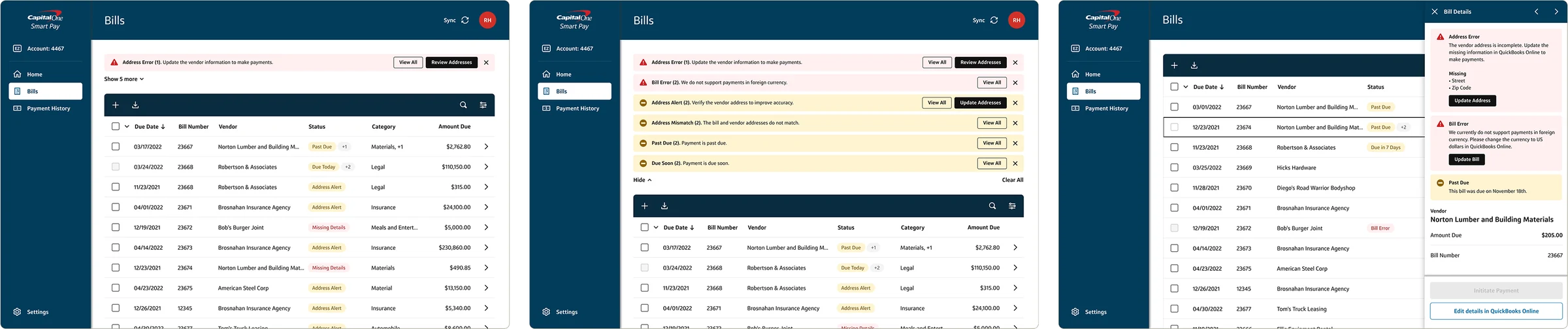Click Review Addresses on left screen

point(451,63)
